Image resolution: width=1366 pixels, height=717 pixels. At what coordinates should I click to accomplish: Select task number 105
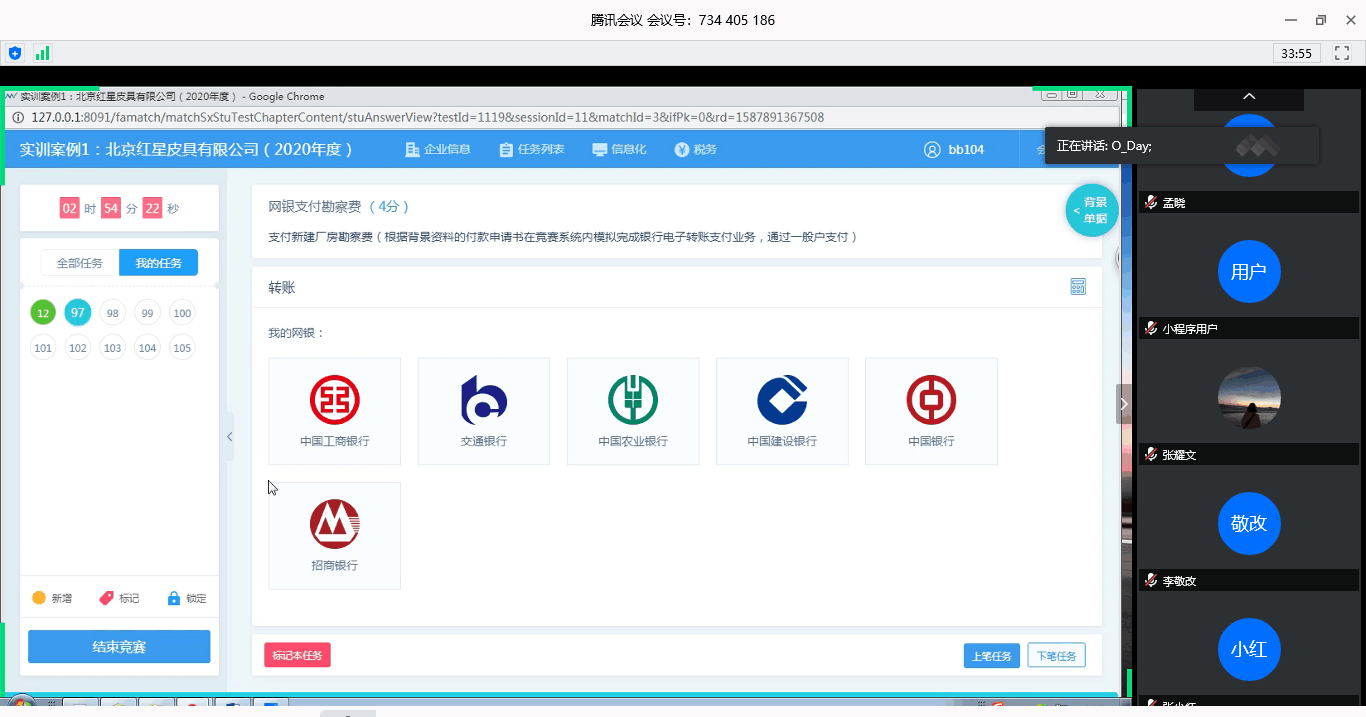182,348
